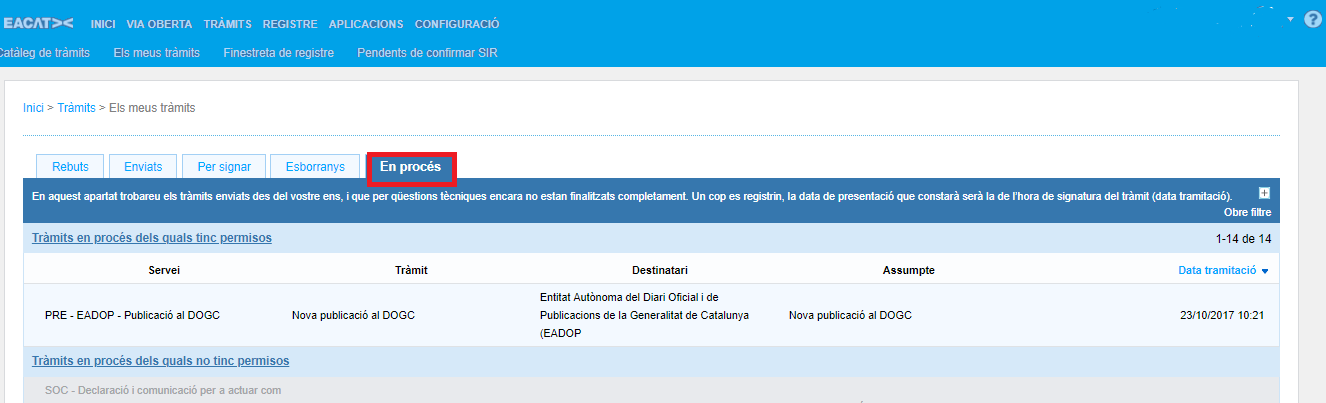This screenshot has width=1326, height=403.
Task: Click the plus icon to open filter
Action: [1264, 194]
